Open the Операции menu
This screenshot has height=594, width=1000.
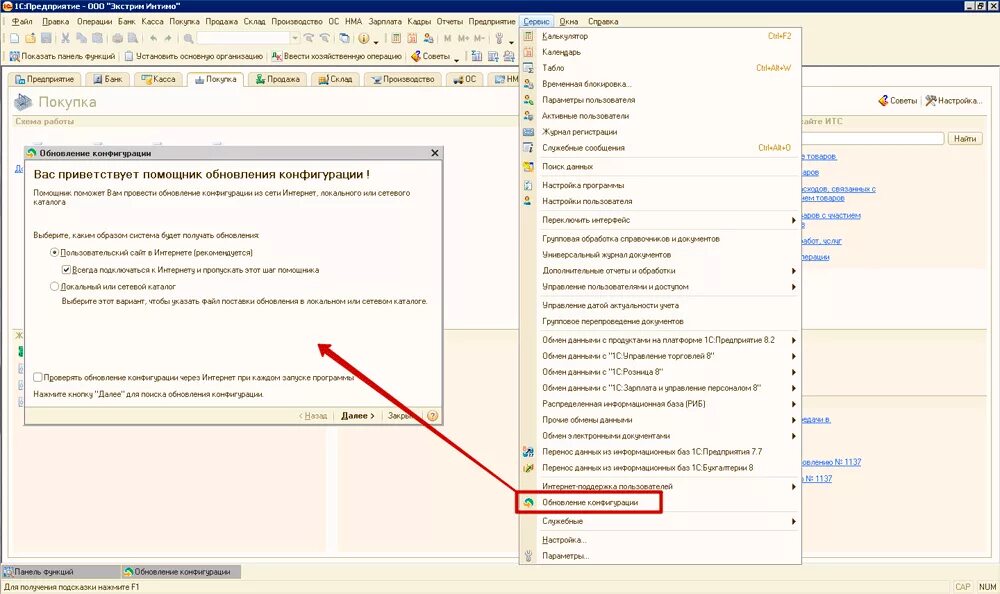(x=94, y=22)
